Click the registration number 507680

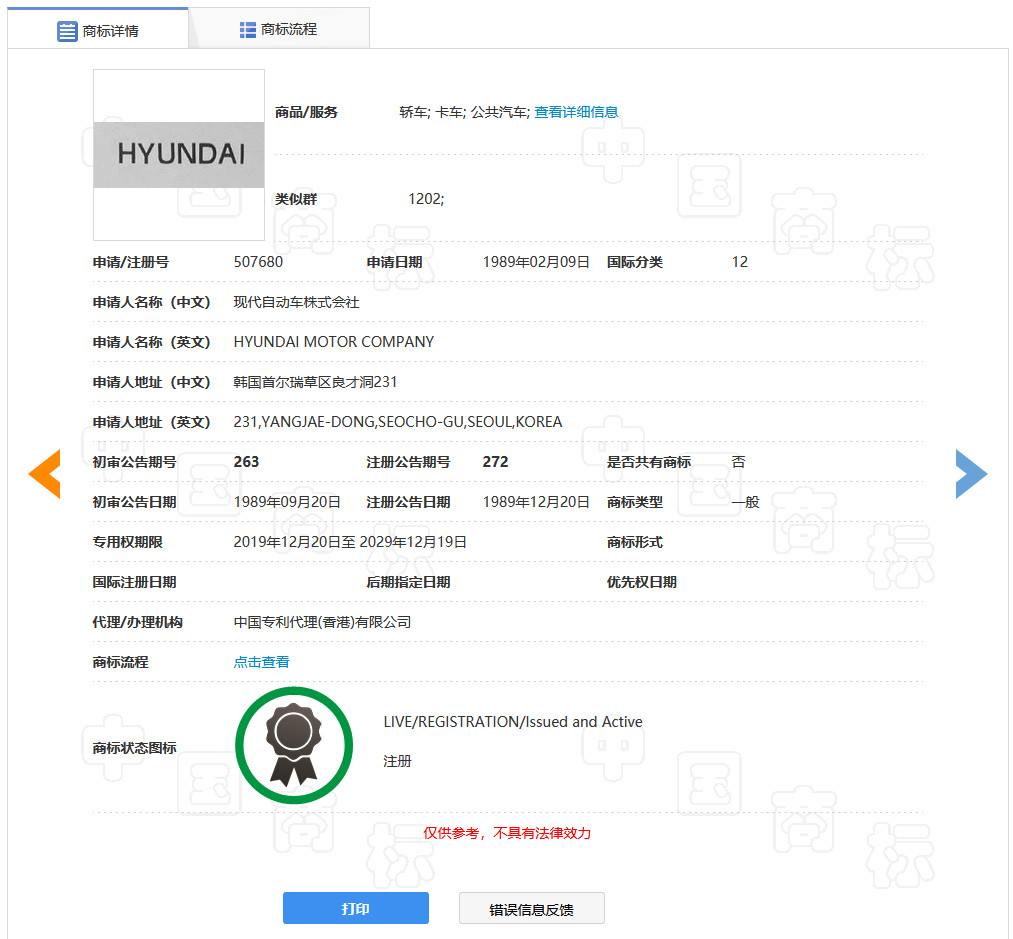tap(258, 262)
